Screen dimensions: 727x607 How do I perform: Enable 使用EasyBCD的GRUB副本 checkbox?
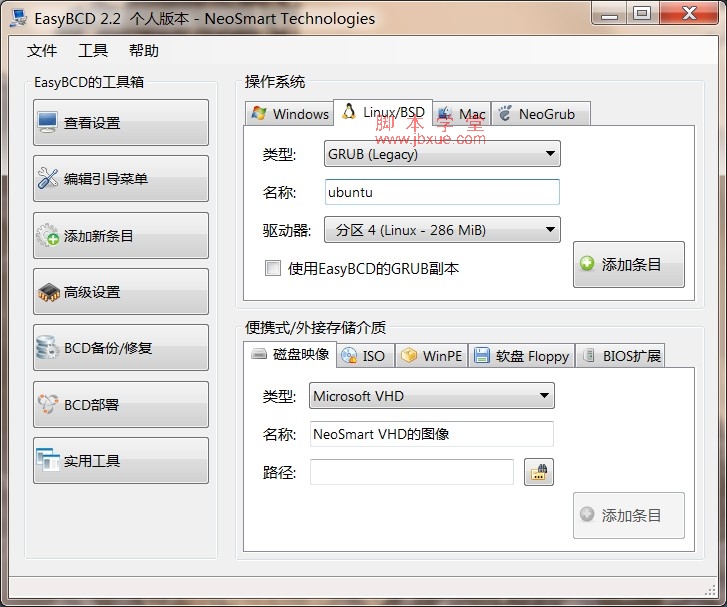[273, 268]
